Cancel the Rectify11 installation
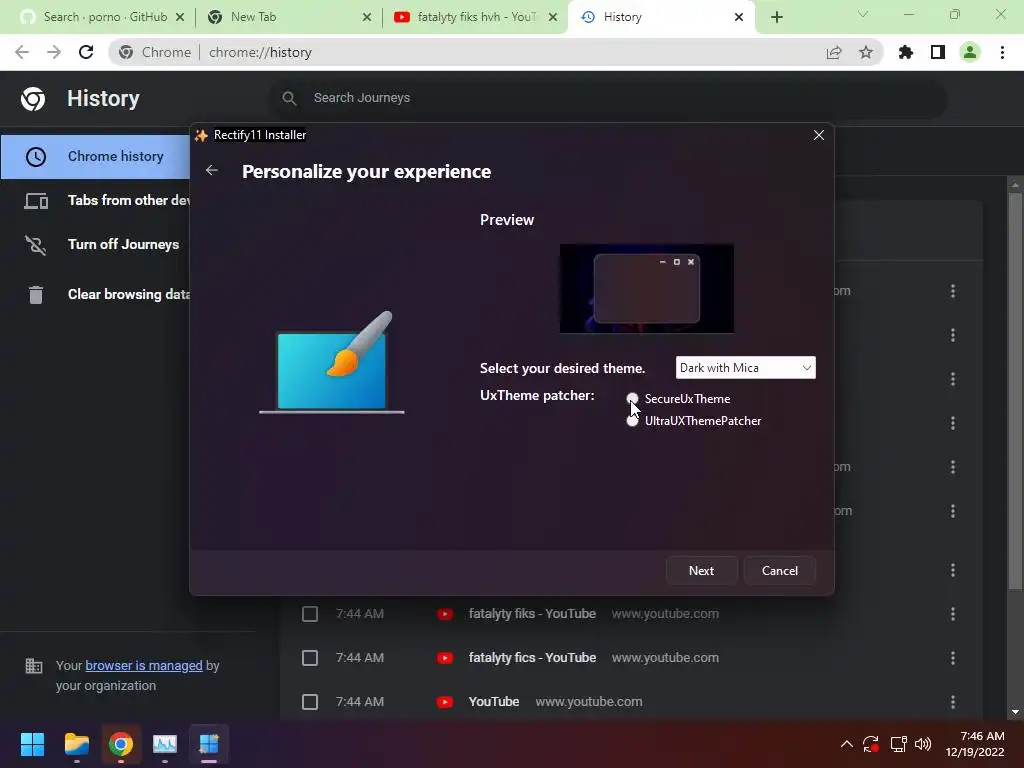 (780, 570)
